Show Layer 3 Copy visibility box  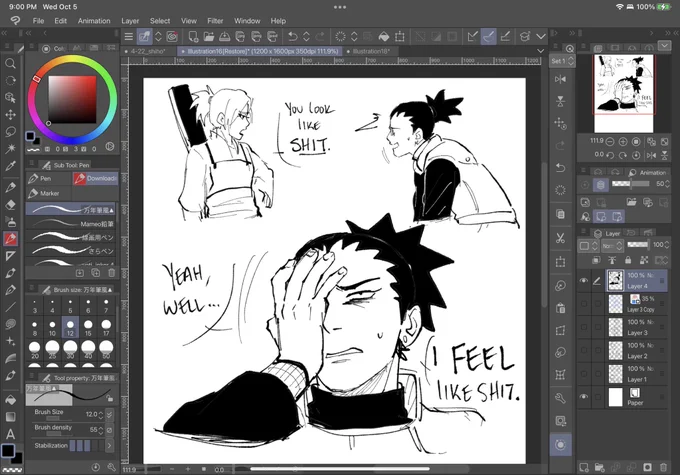point(584,304)
